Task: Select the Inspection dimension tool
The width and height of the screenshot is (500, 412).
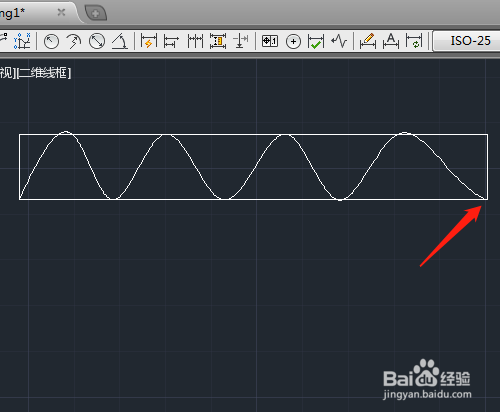Action: [316, 41]
